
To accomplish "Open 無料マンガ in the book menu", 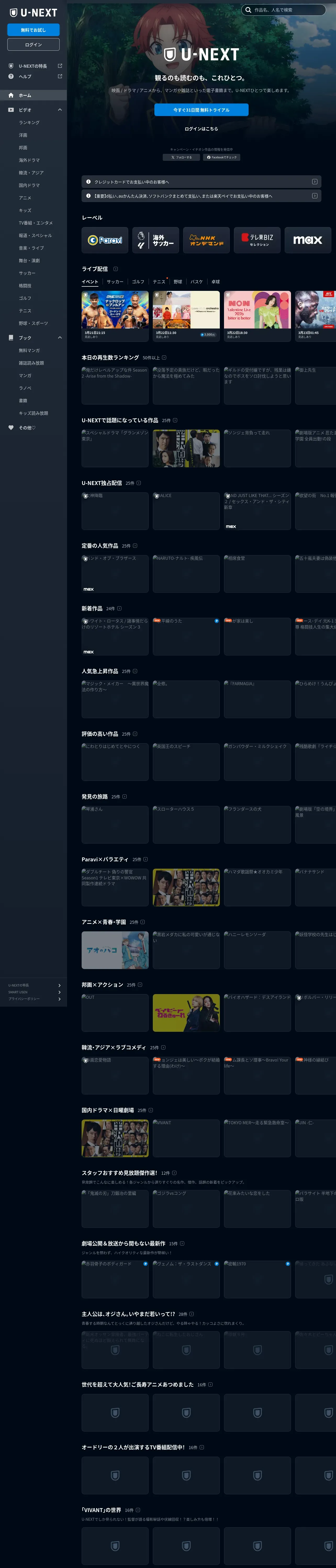I will click(x=29, y=351).
